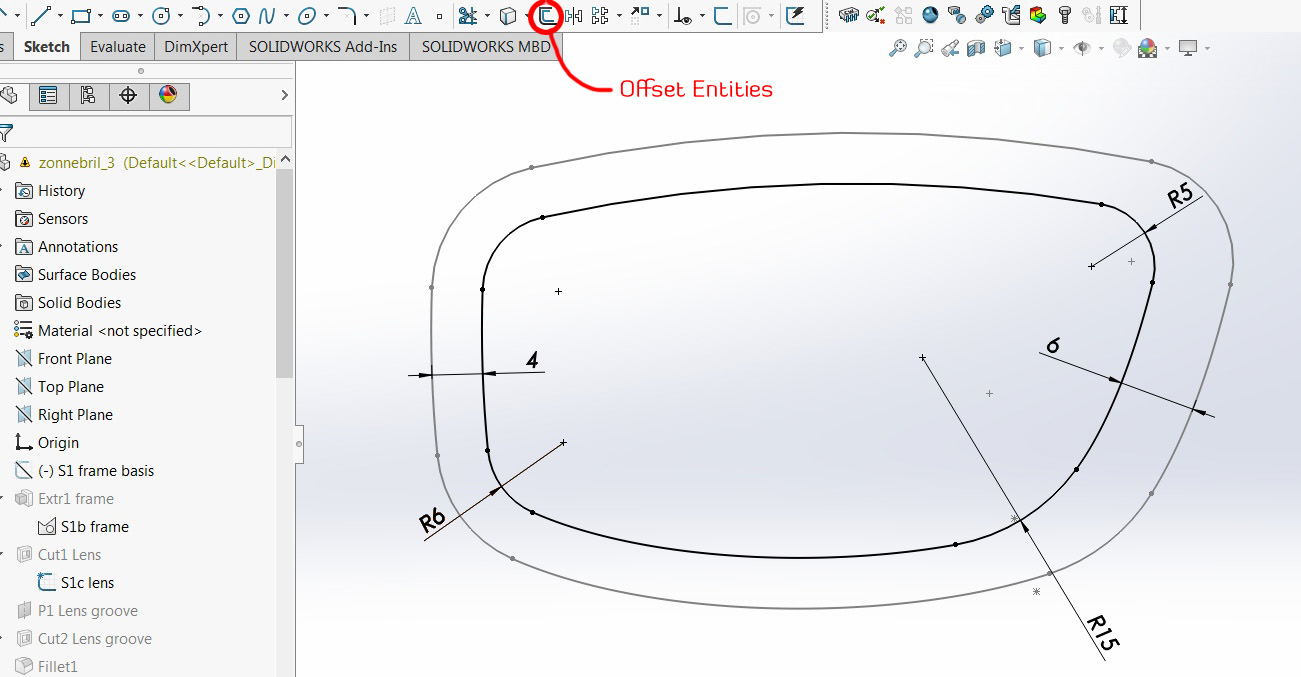1301x677 pixels.
Task: Open the Circle tool dropdown arrow
Action: click(179, 16)
